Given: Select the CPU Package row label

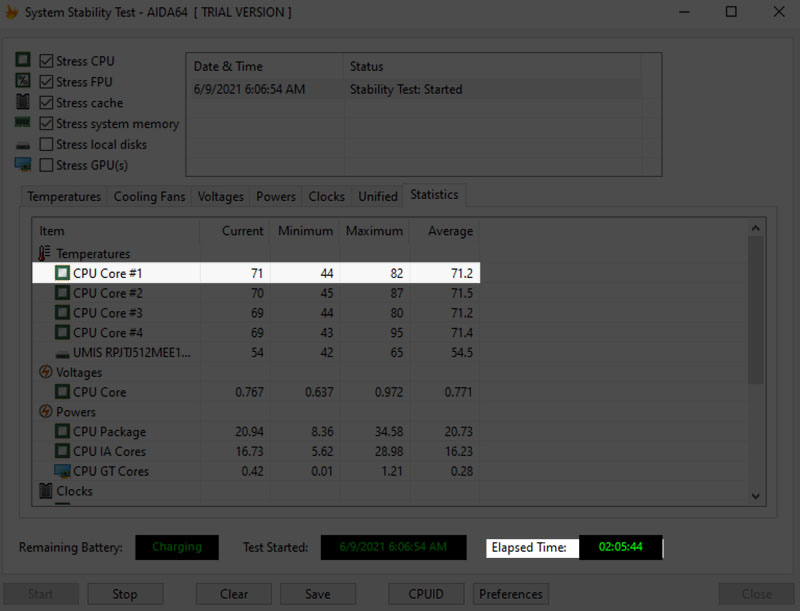Looking at the screenshot, I should coord(109,431).
